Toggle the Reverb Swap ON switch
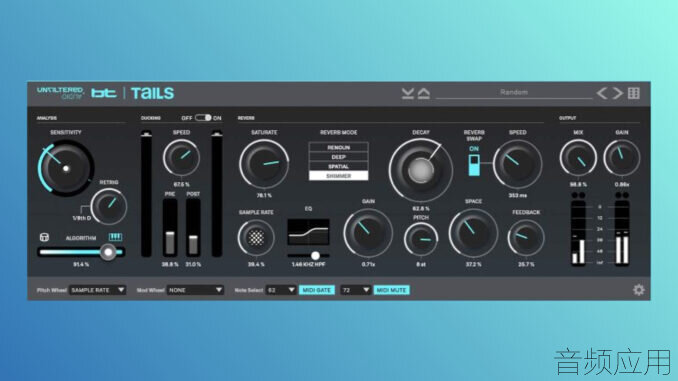Screen dimensions: 678x381 coord(474,165)
